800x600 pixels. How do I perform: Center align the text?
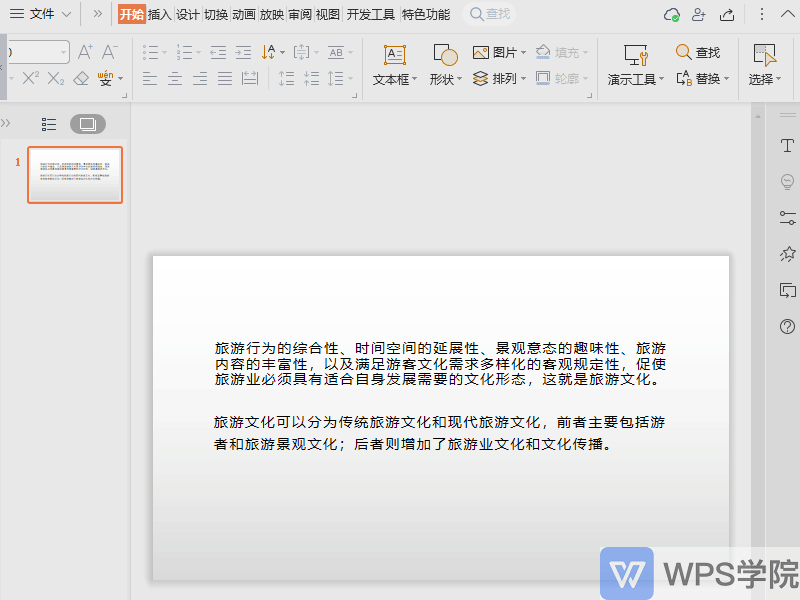pyautogui.click(x=175, y=79)
